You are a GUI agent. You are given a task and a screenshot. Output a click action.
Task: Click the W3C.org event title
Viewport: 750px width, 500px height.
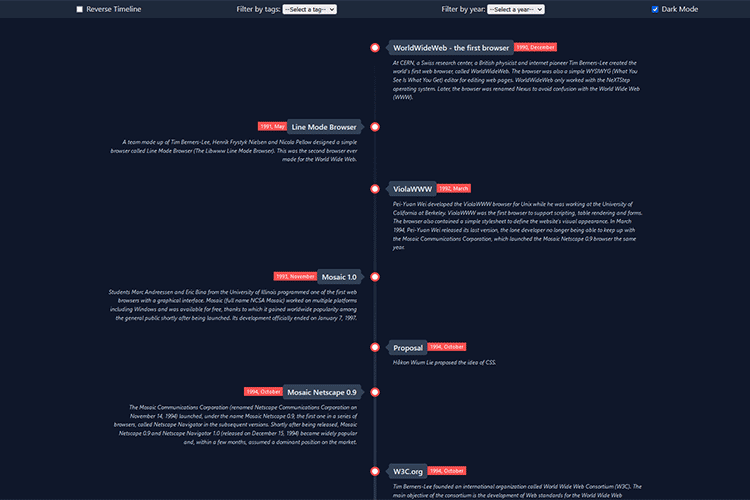tap(408, 470)
